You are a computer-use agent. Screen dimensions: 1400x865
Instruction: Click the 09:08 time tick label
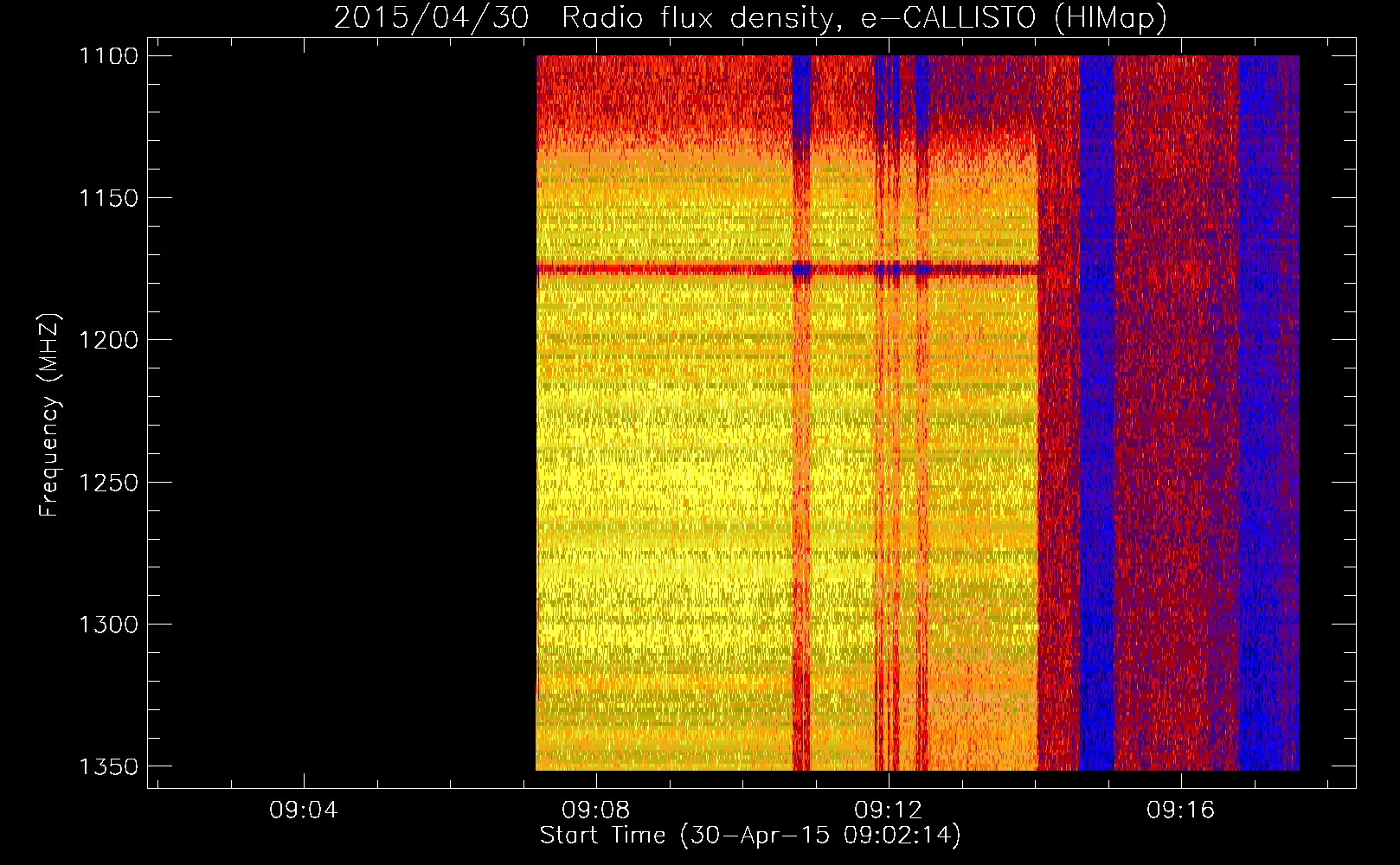pyautogui.click(x=596, y=811)
